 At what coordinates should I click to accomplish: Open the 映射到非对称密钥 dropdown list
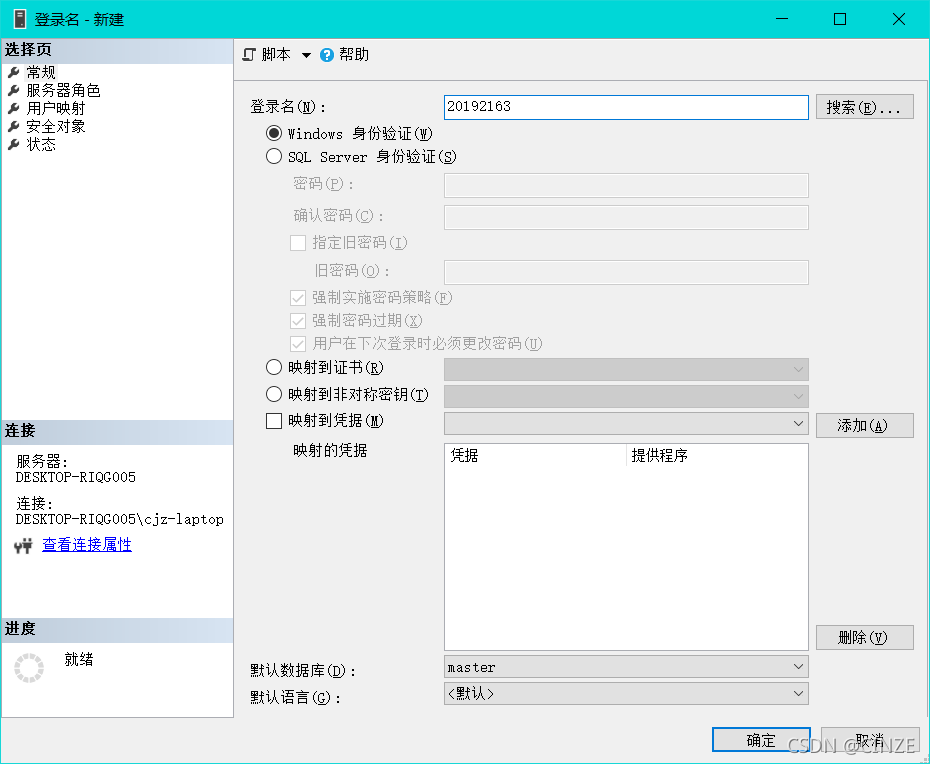(626, 396)
